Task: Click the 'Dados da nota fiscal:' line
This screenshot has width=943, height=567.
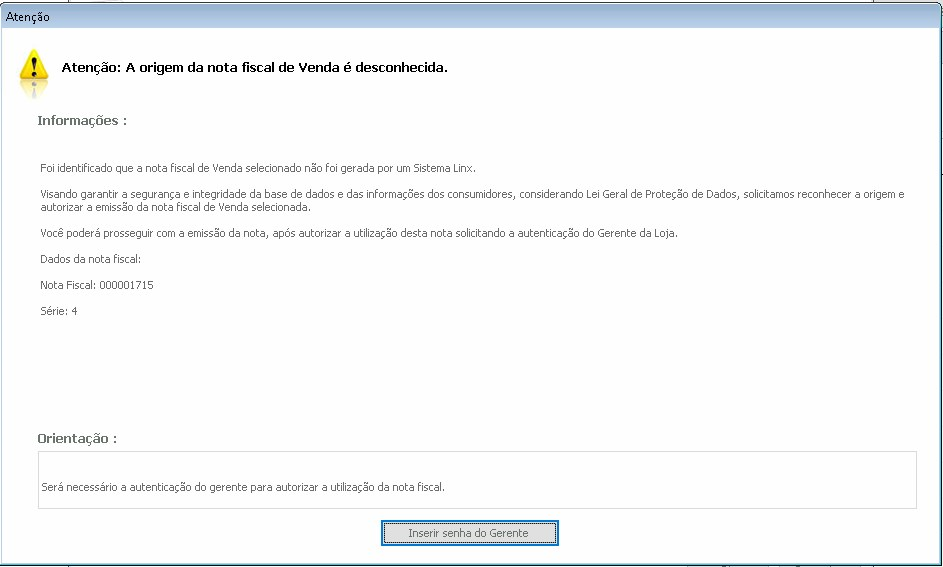Action: 90,259
